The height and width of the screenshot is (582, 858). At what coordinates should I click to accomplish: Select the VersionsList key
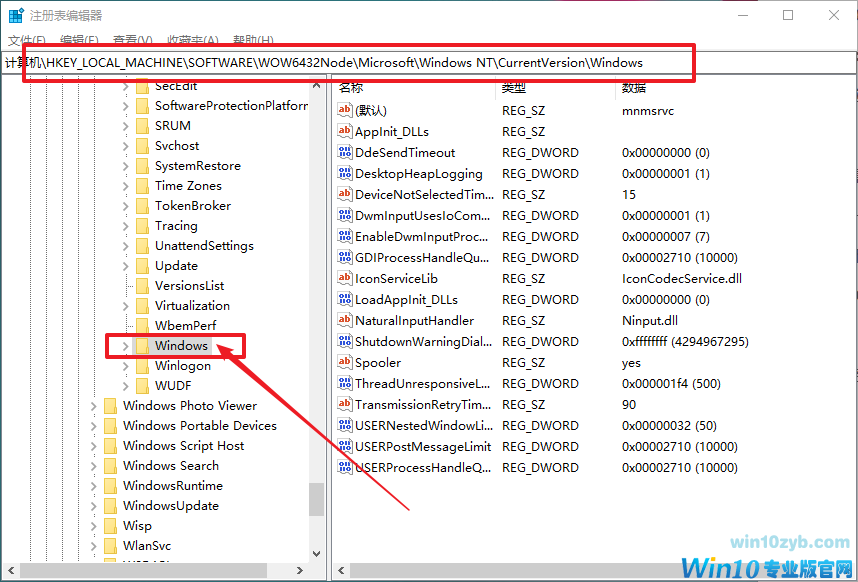pyautogui.click(x=189, y=286)
